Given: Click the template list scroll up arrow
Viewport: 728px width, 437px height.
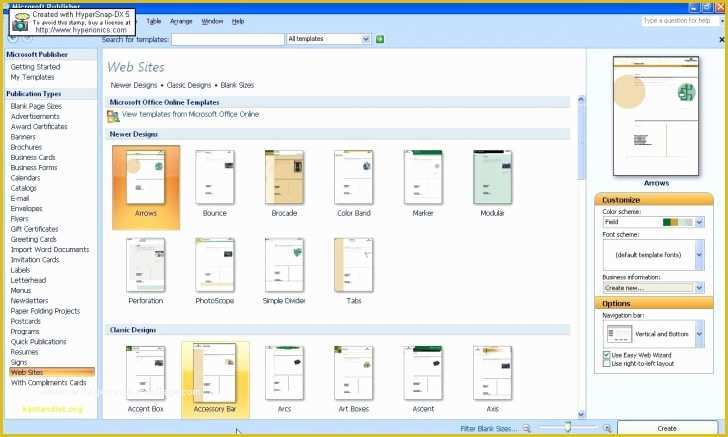Looking at the screenshot, I should coord(581,99).
